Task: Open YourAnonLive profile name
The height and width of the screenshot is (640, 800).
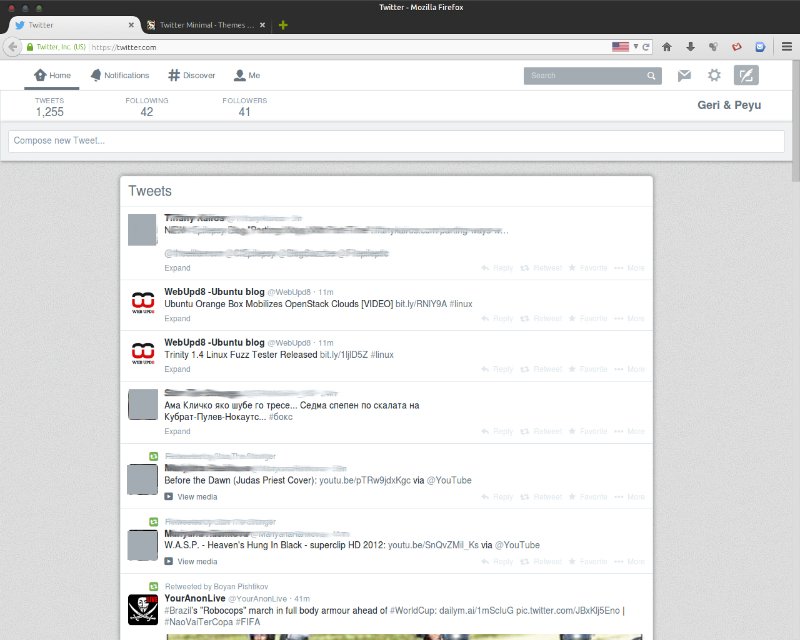Action: coord(195,598)
